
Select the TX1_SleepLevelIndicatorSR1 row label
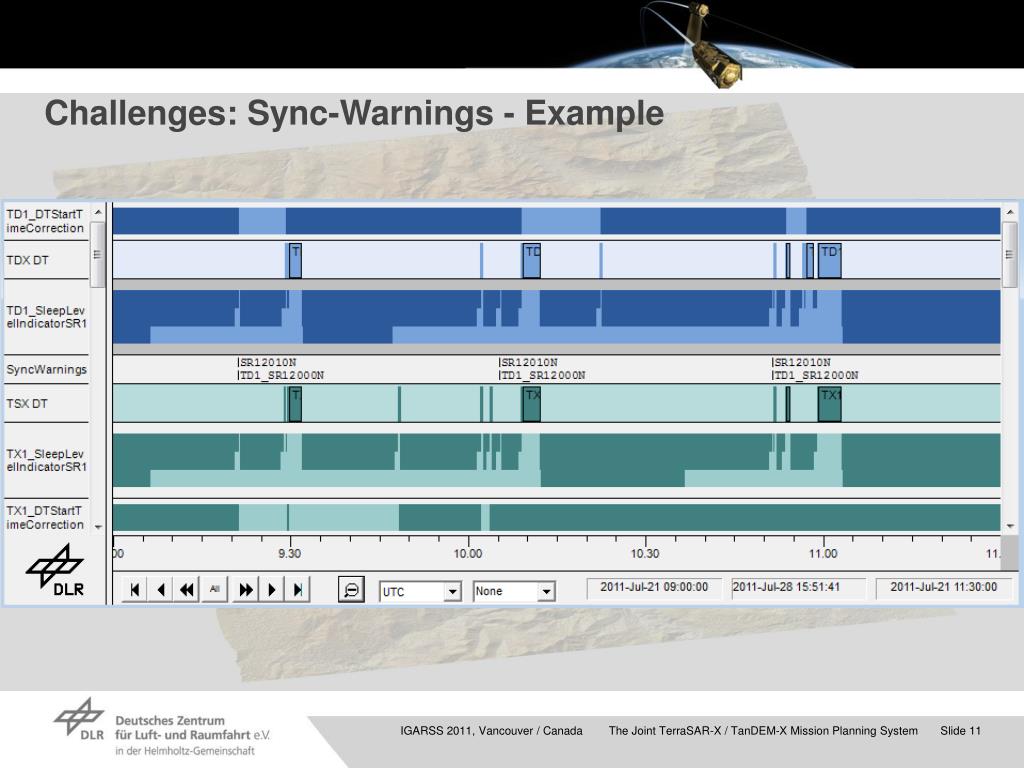click(46, 460)
